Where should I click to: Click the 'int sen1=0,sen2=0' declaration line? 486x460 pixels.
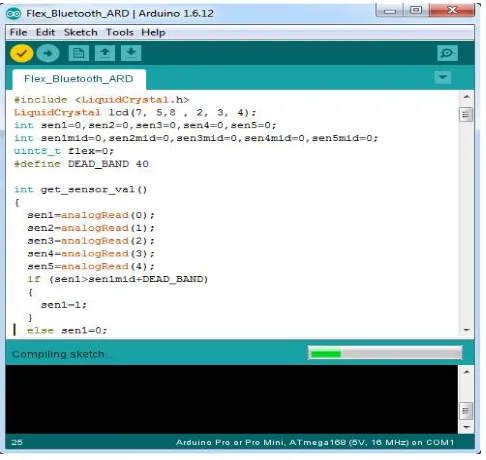(x=145, y=125)
